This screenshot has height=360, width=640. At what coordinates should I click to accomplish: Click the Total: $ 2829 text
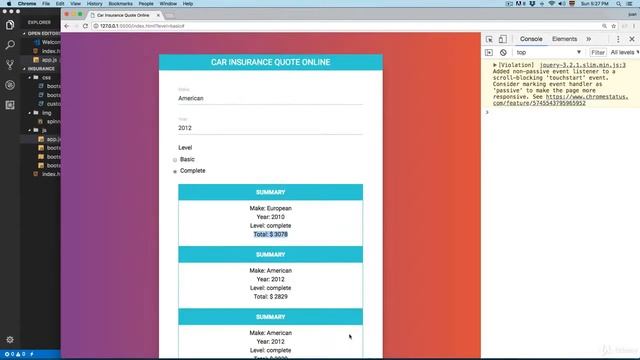tap(270, 297)
